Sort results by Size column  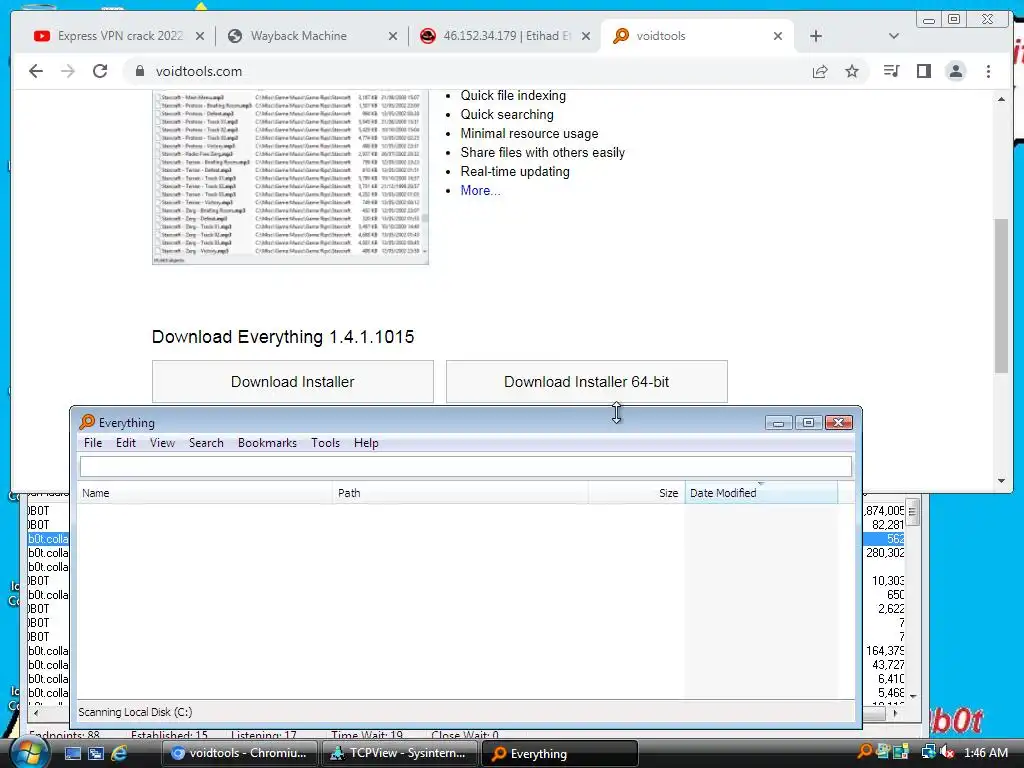click(x=636, y=493)
